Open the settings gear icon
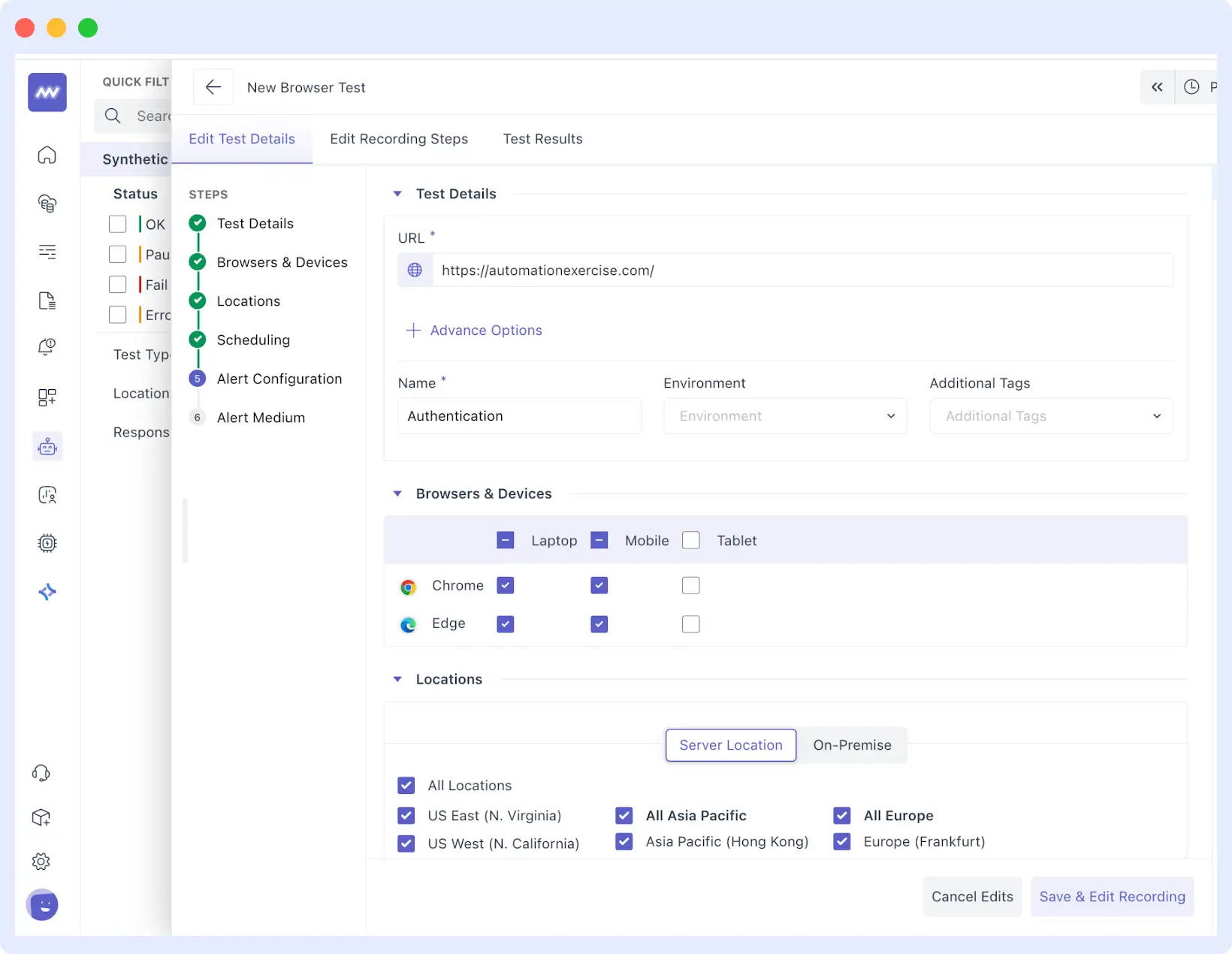Viewport: 1232px width, 954px height. (41, 862)
